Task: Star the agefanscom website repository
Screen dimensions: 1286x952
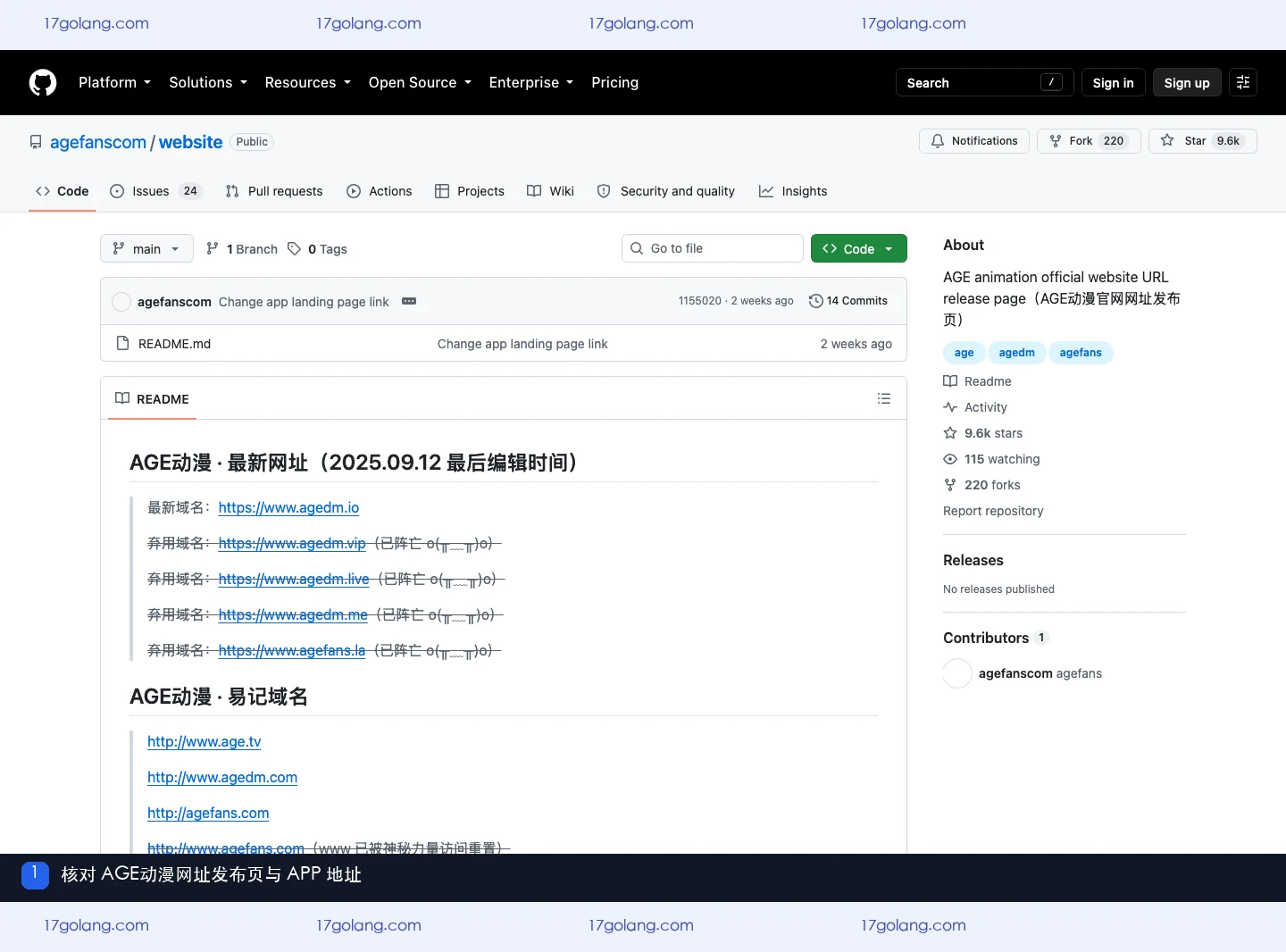Action: [x=1203, y=141]
